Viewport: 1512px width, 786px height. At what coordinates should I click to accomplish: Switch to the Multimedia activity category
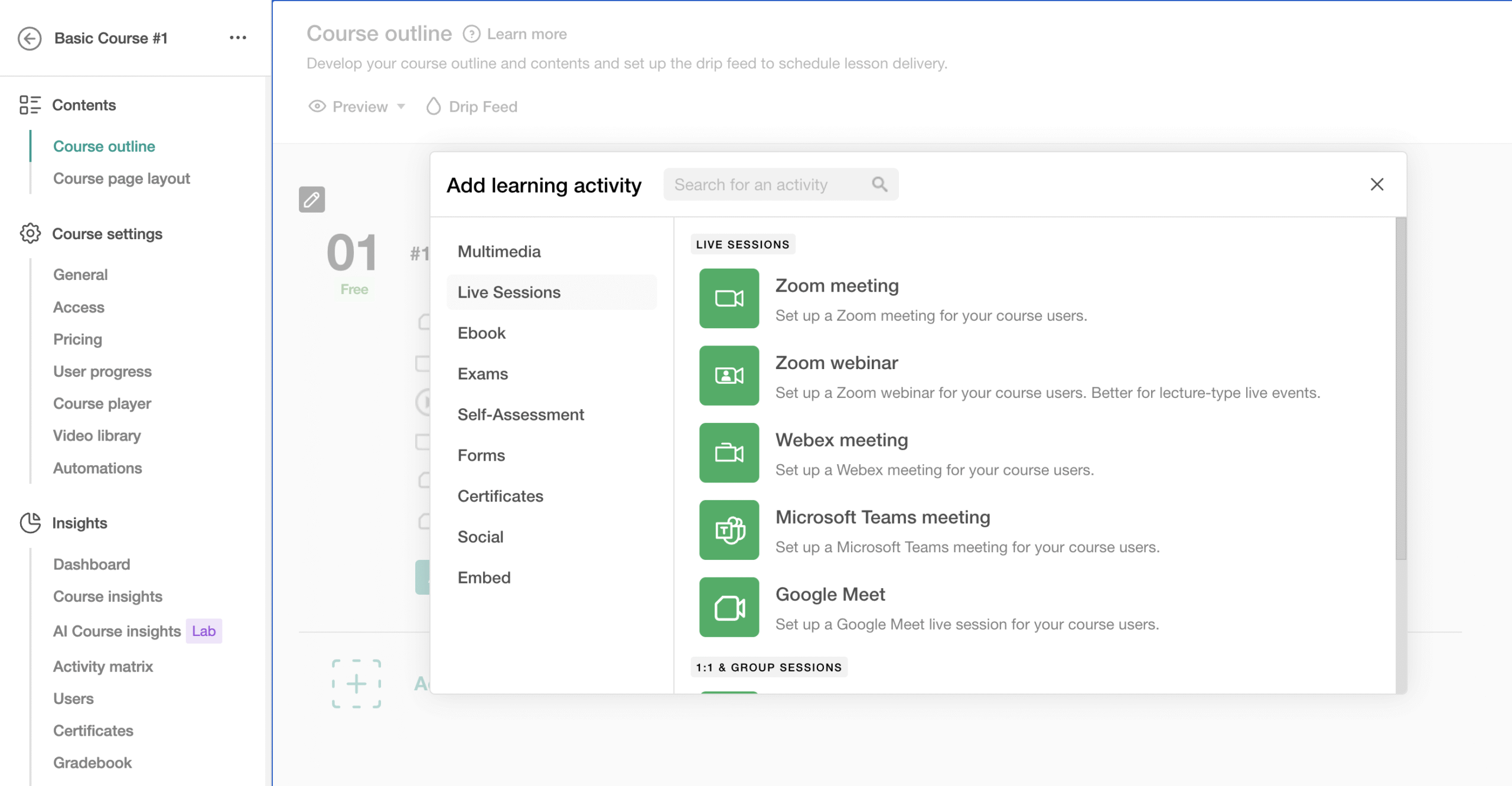click(x=499, y=252)
